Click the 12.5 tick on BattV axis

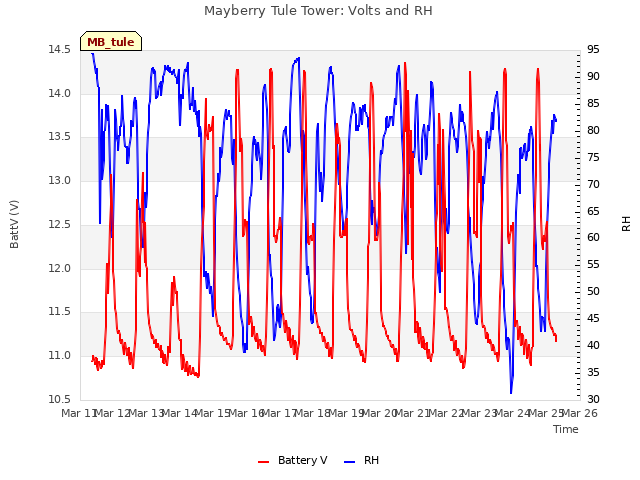(60, 224)
